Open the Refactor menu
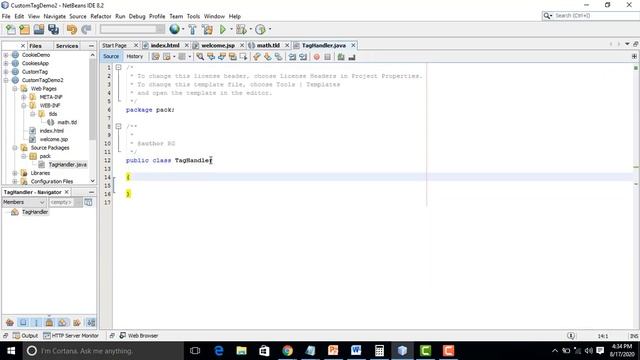Screen dimensions: 640x360 click(x=101, y=16)
